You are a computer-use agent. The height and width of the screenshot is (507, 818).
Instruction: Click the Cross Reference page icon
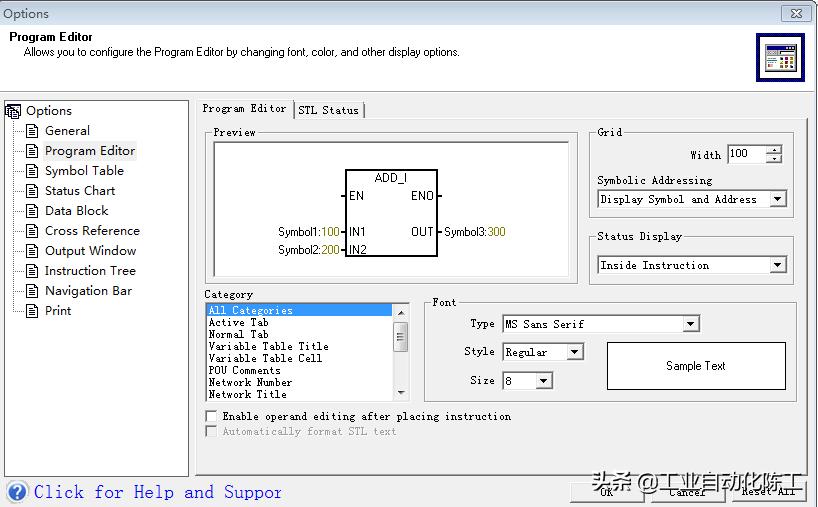[33, 231]
